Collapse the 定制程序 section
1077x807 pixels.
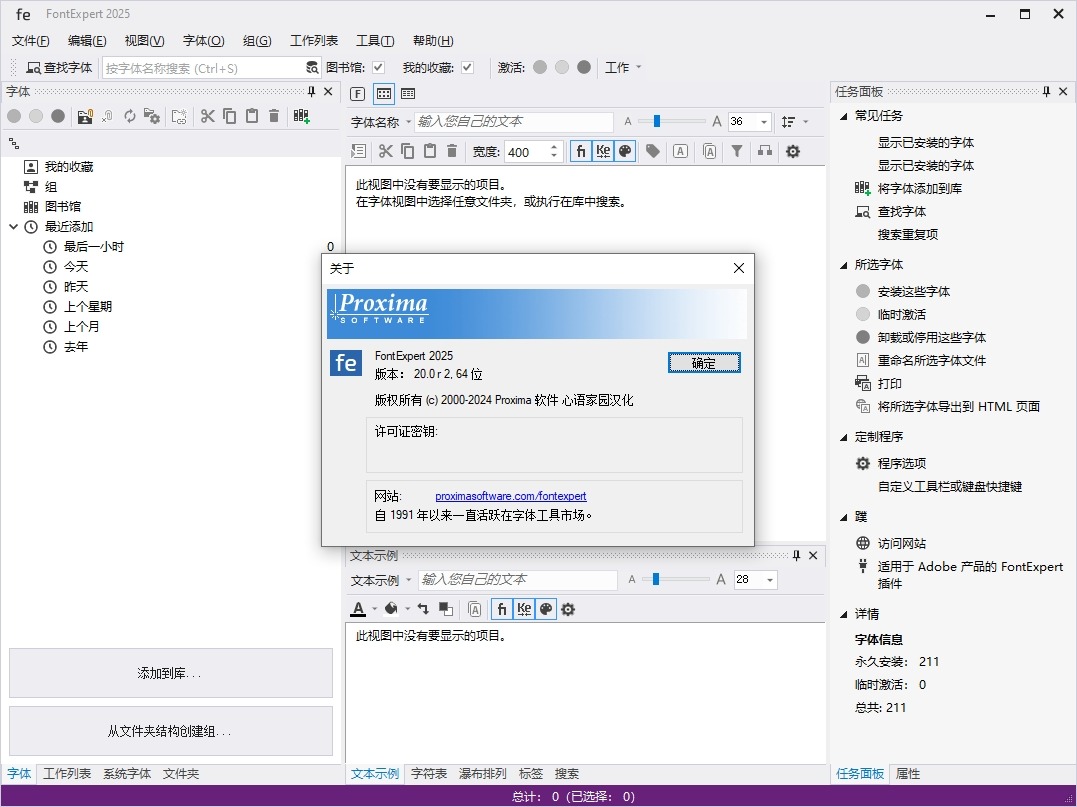pyautogui.click(x=843, y=437)
